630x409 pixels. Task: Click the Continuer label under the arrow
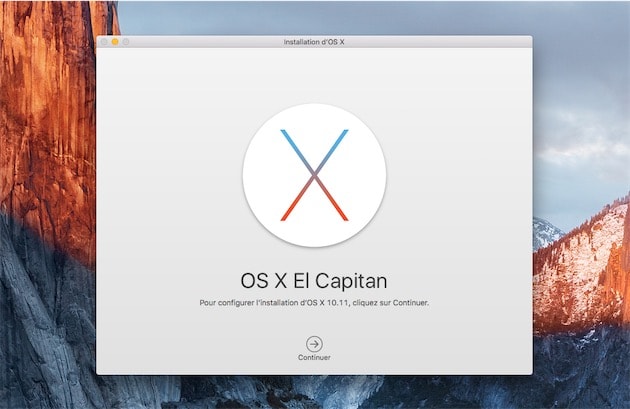314,357
